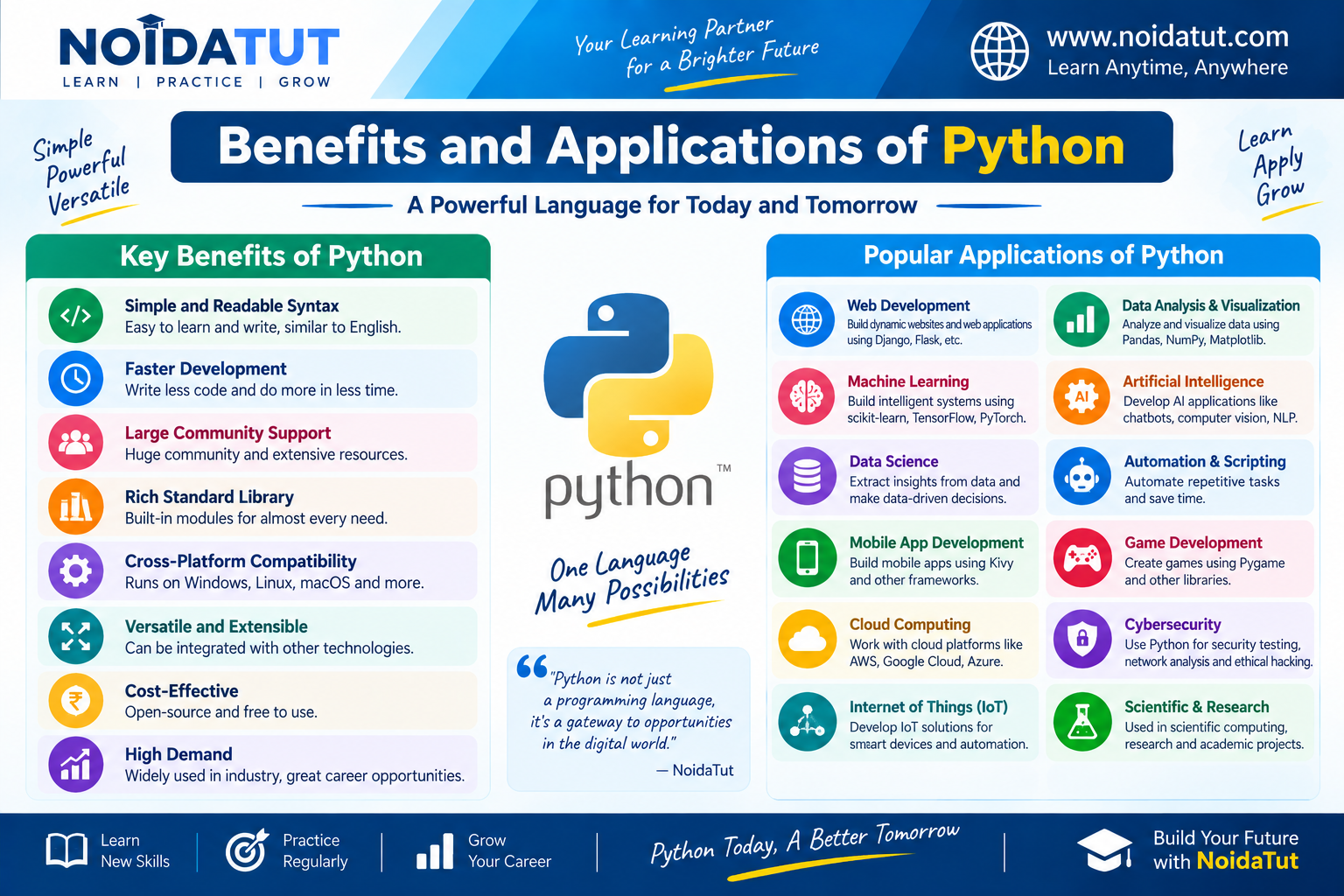Click the NOIDATUT logo in the header
This screenshot has height=896, width=1344.
coord(199,52)
